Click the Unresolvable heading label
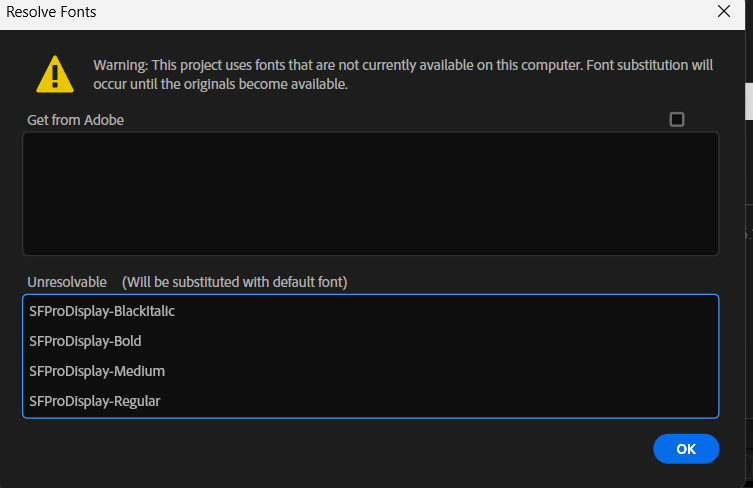Viewport: 753px width, 488px height. click(x=67, y=281)
